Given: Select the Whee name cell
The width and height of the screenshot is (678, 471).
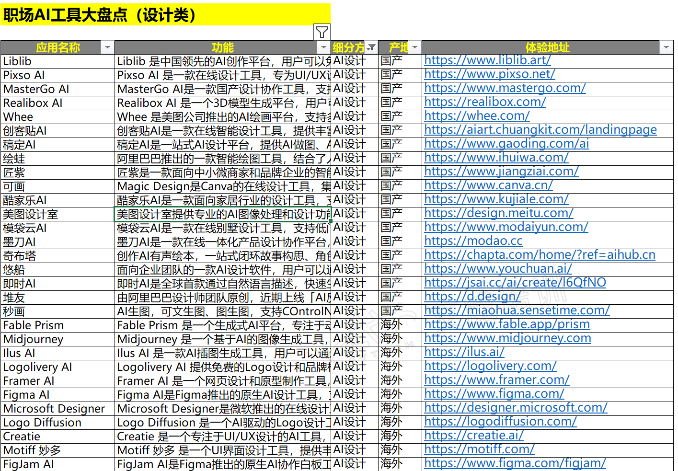Looking at the screenshot, I should pyautogui.click(x=58, y=117).
